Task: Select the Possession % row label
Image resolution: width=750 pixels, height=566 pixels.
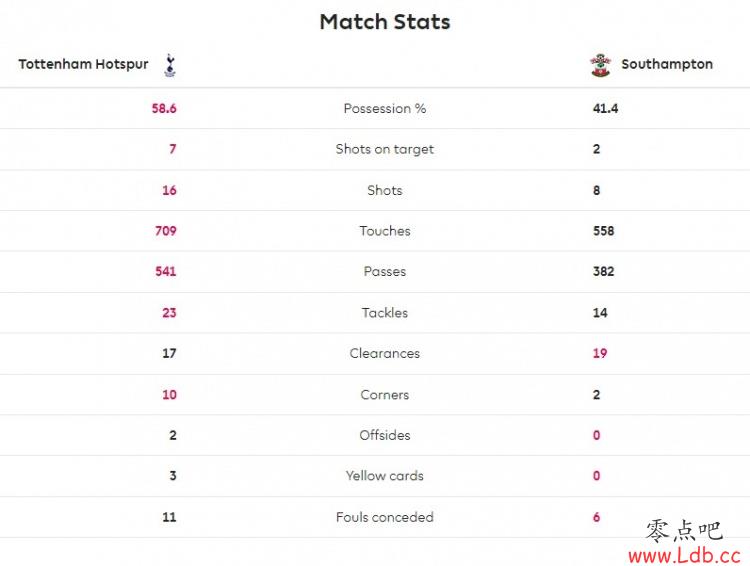Action: [385, 109]
